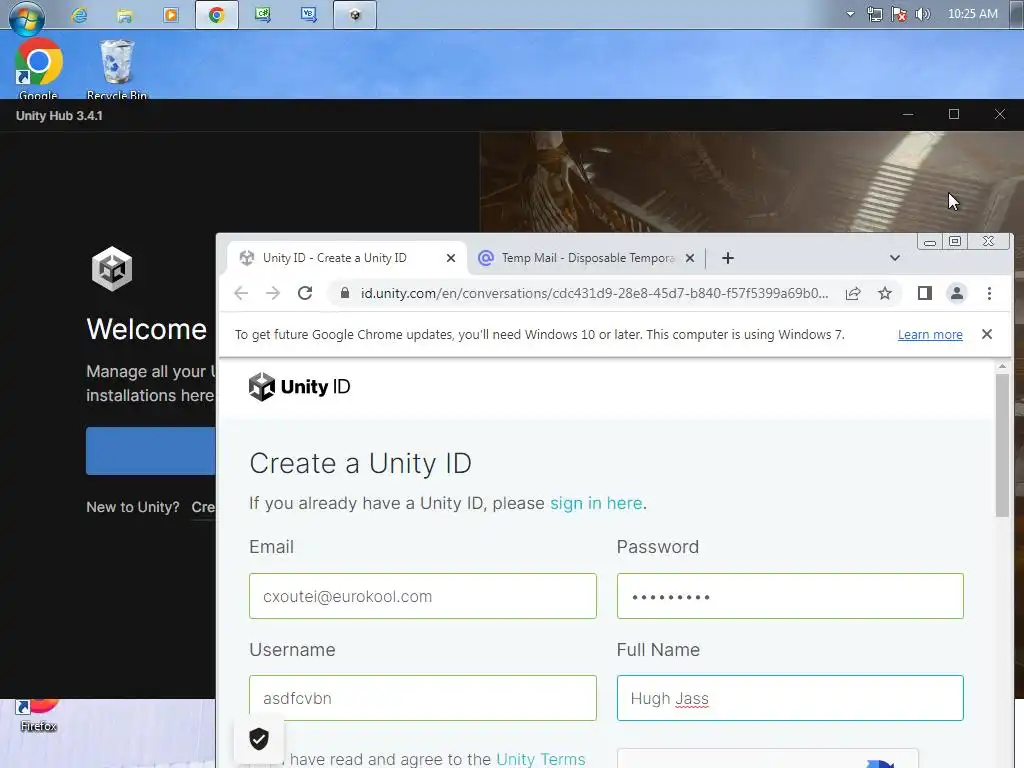1024x768 pixels.
Task: Open Action Center flag tray icon
Action: pos(899,14)
